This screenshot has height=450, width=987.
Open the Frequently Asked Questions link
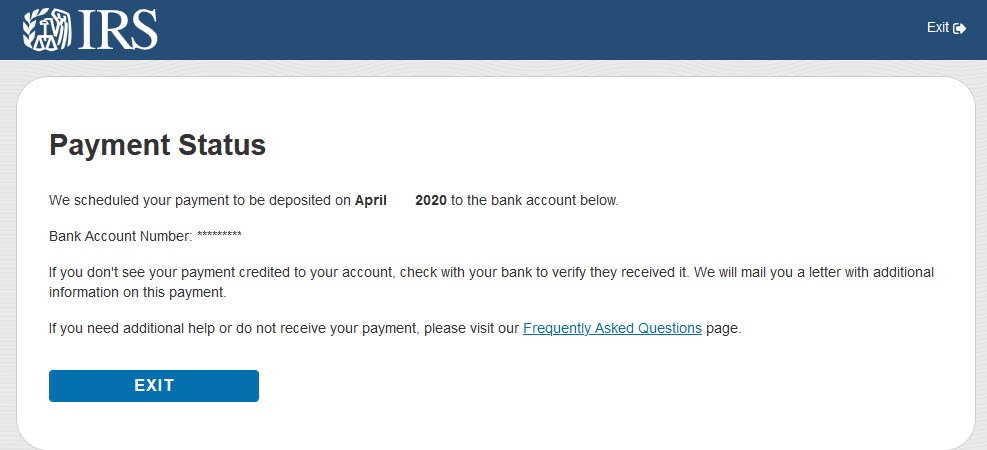click(612, 328)
